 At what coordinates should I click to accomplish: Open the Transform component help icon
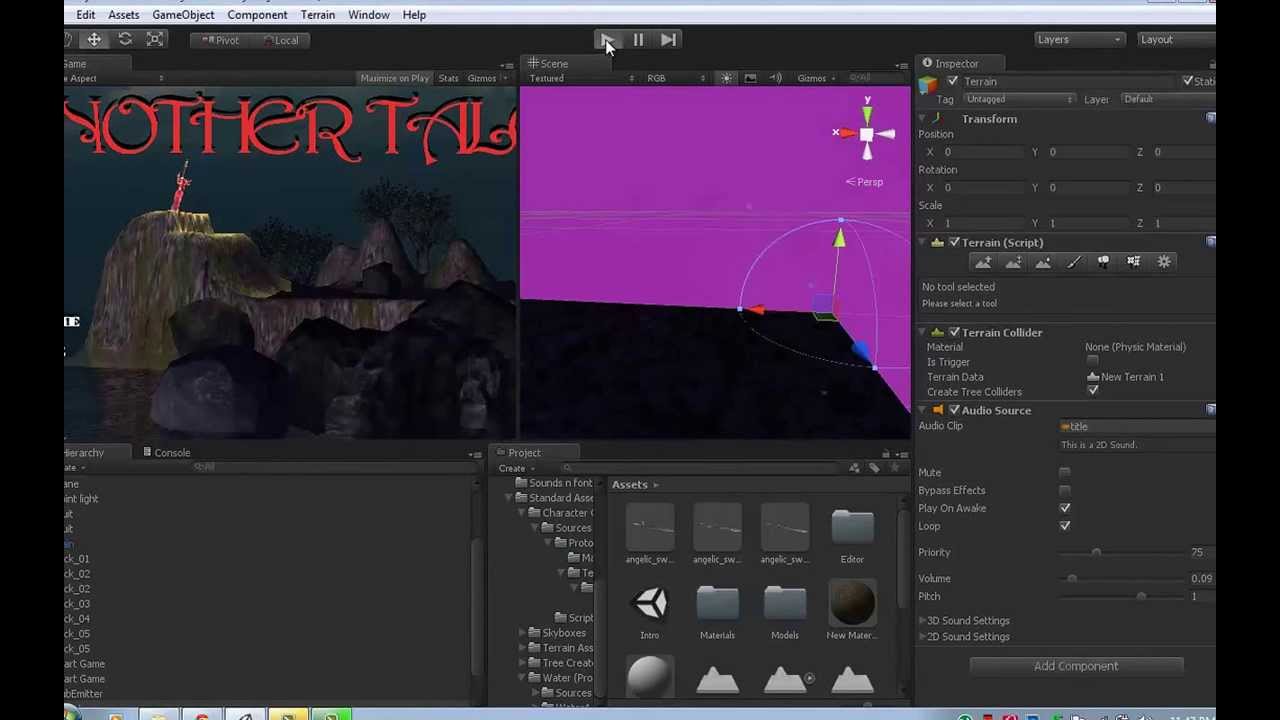pos(1210,119)
